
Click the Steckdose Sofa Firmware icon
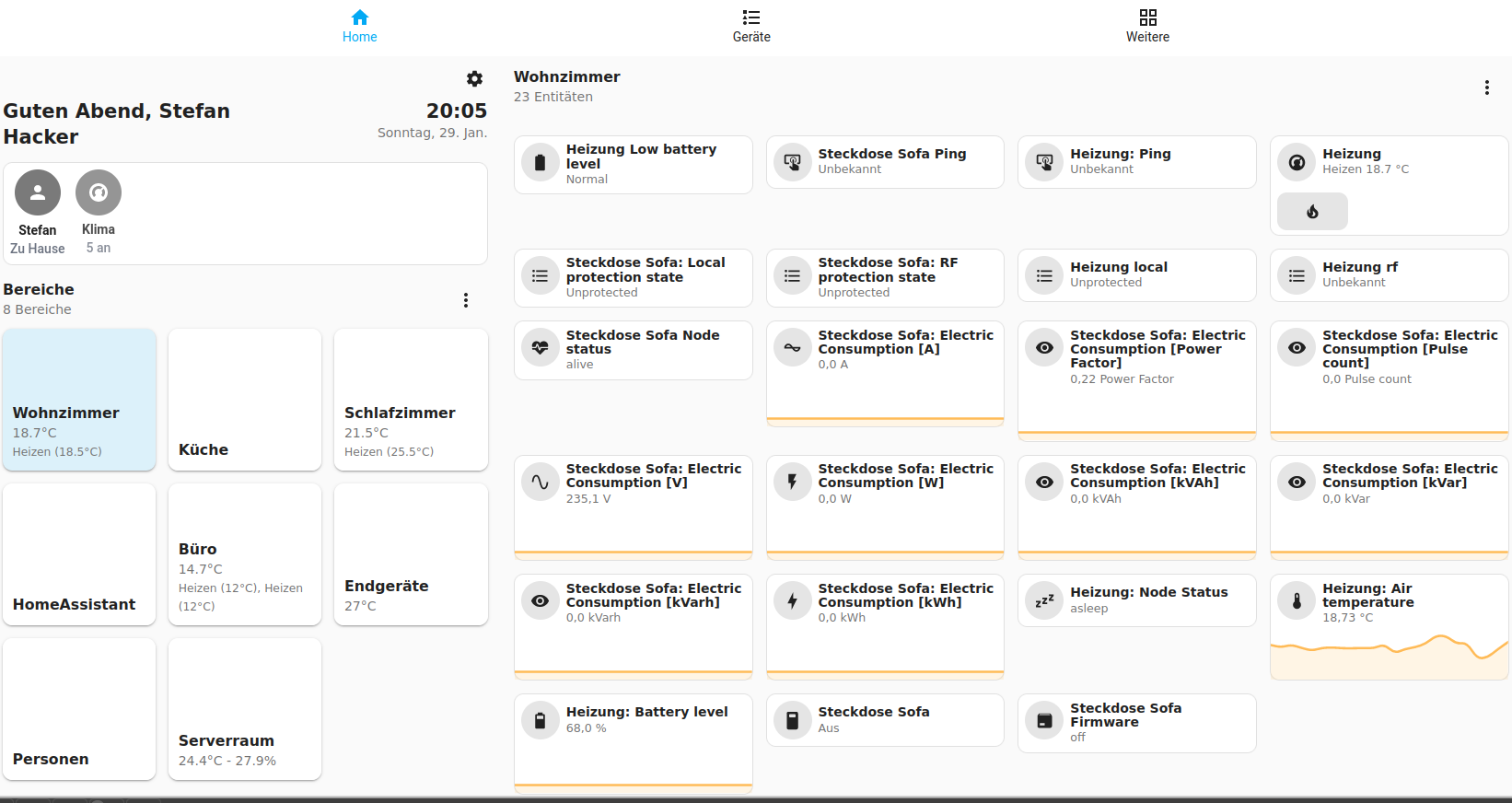click(x=1044, y=721)
